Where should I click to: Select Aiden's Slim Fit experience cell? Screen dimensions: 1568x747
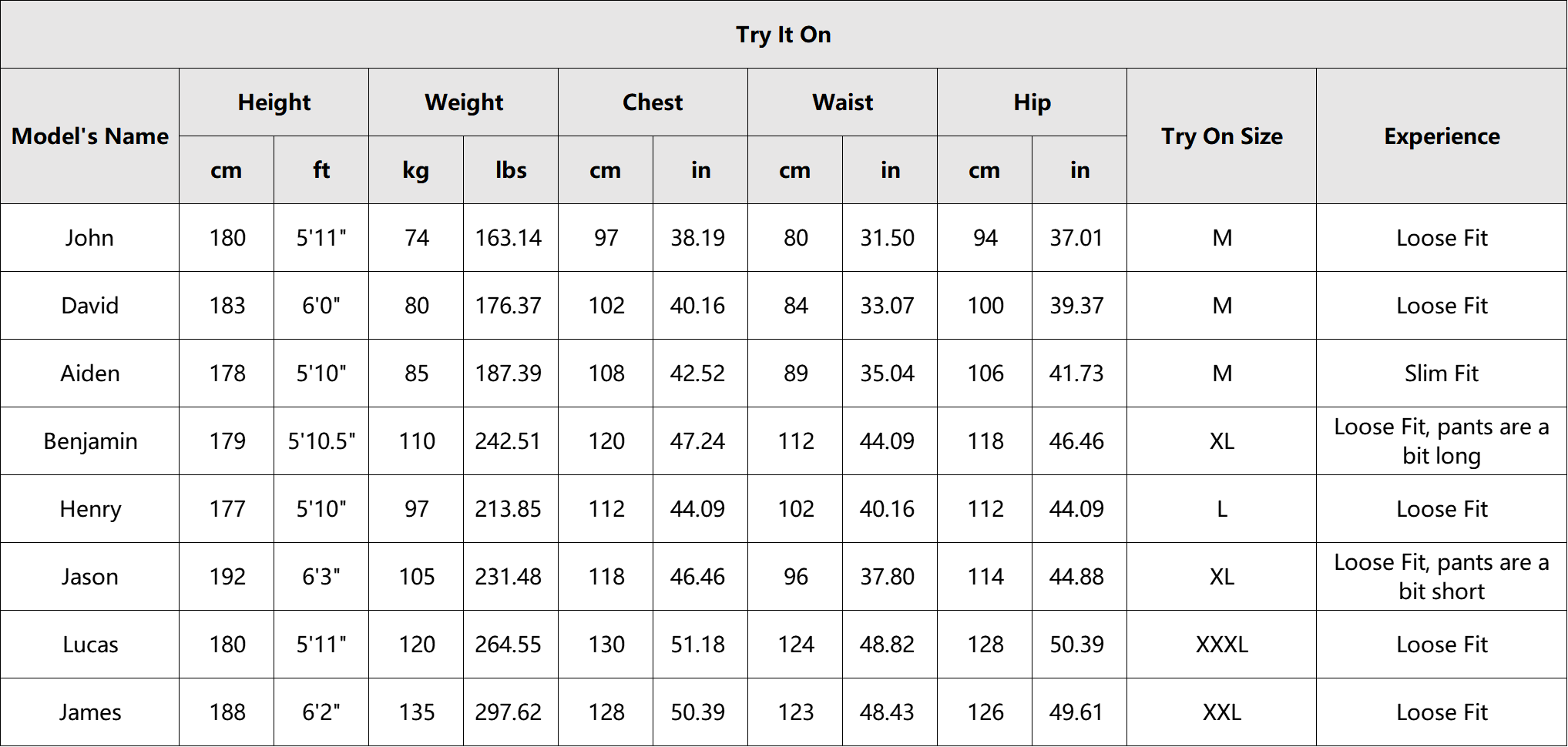[1442, 373]
